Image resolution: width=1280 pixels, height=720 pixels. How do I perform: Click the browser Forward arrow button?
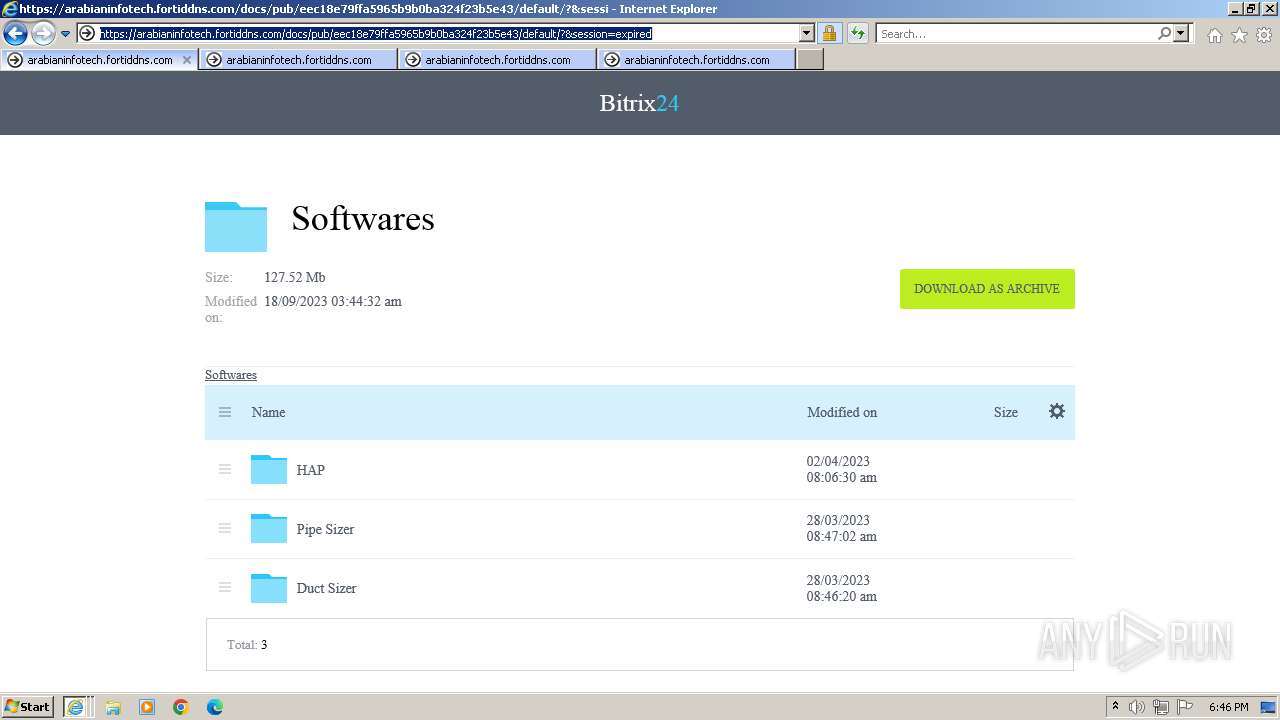tap(42, 34)
